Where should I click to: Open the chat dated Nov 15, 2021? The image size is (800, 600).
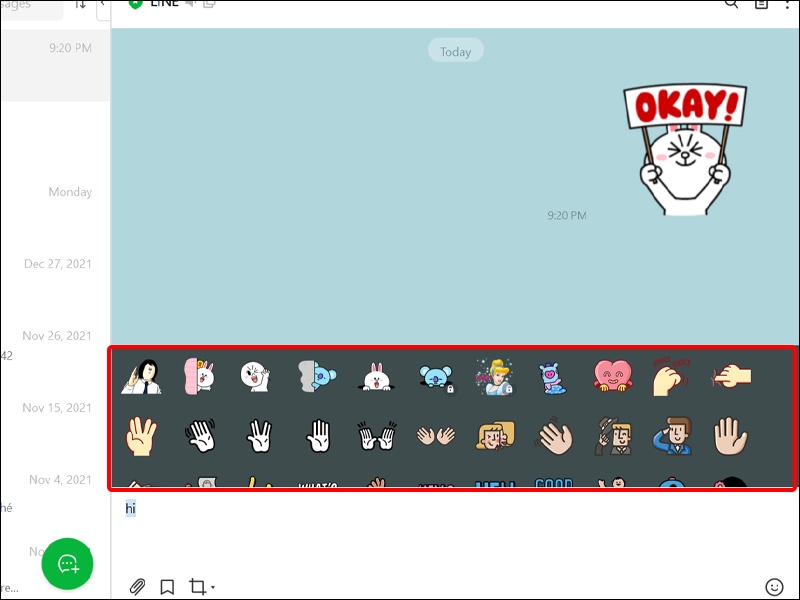click(55, 425)
